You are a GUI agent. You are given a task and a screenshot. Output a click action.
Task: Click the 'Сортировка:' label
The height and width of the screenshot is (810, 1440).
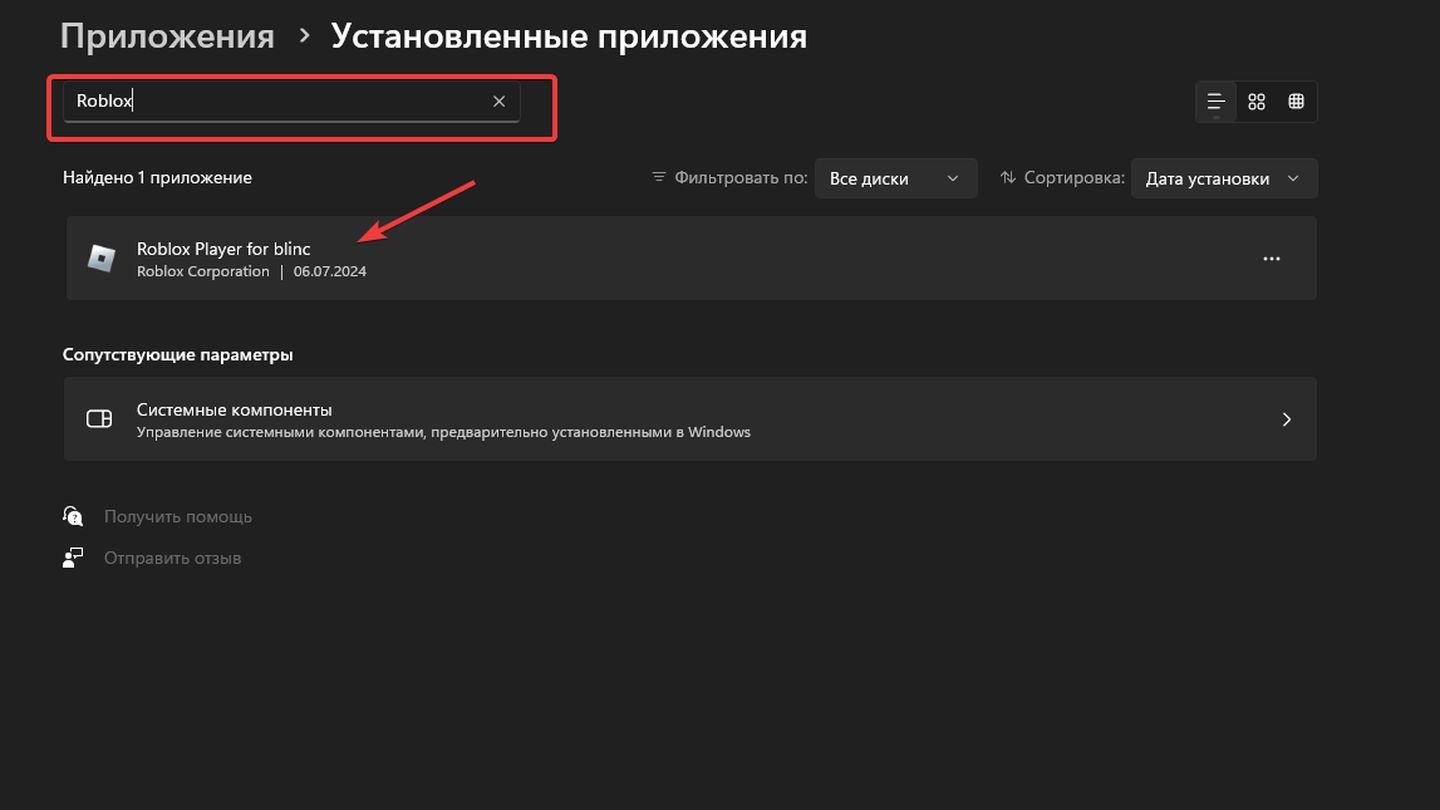point(1075,177)
